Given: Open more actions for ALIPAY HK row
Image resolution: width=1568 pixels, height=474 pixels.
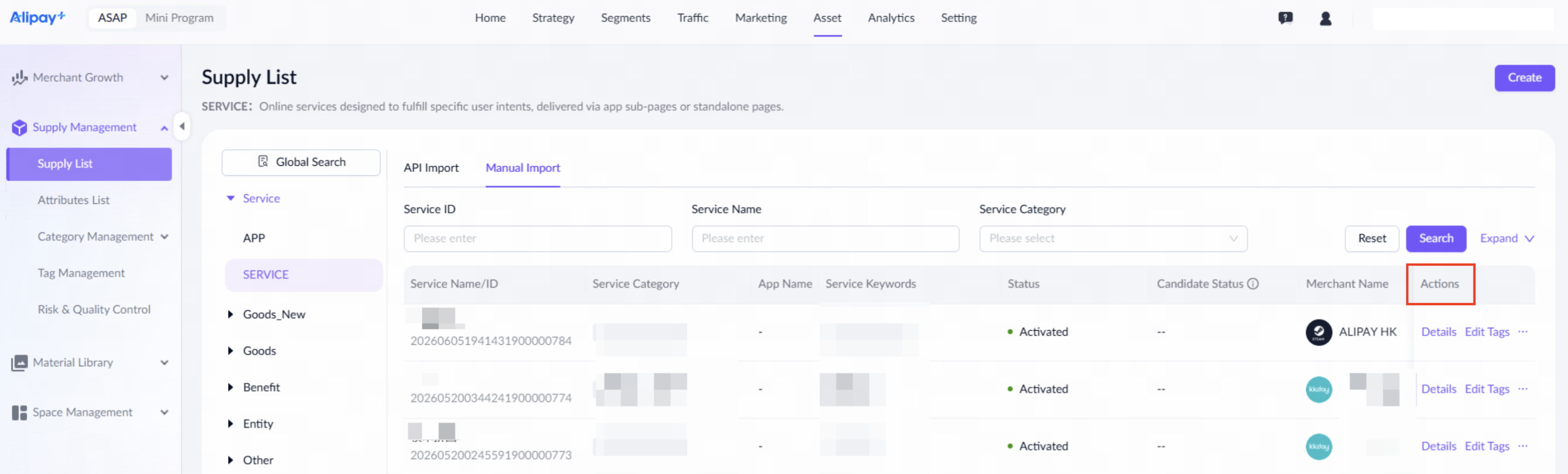Looking at the screenshot, I should click(x=1522, y=332).
